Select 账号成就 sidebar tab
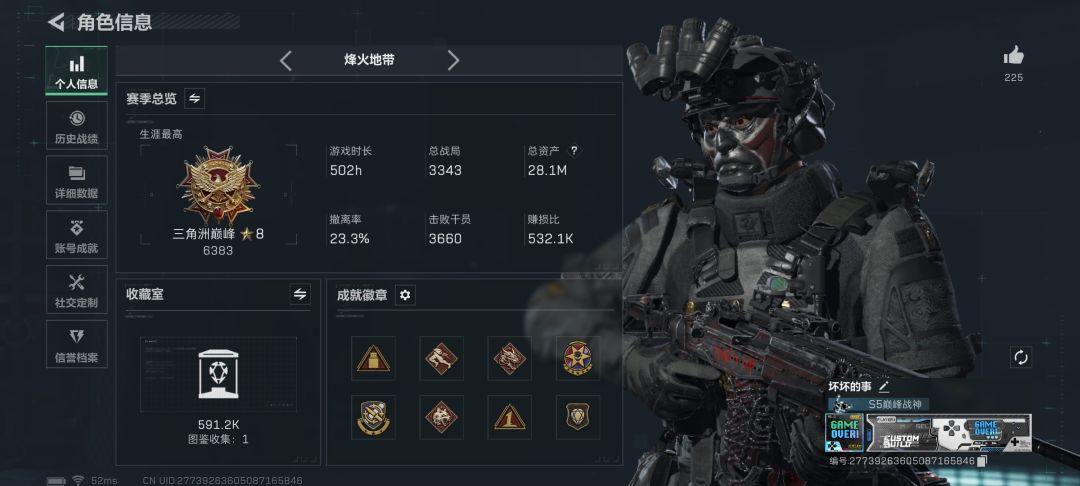1080x486 pixels. click(x=76, y=235)
